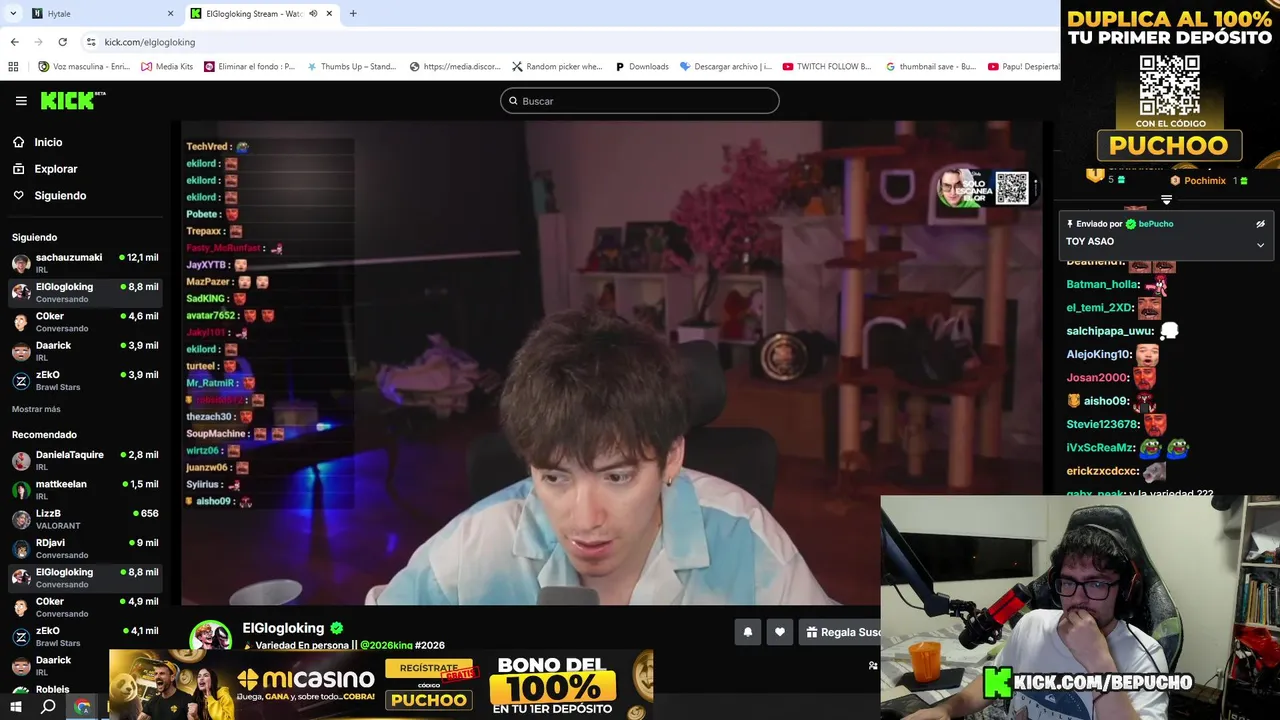Open mattkeelan recommended channel

point(85,490)
